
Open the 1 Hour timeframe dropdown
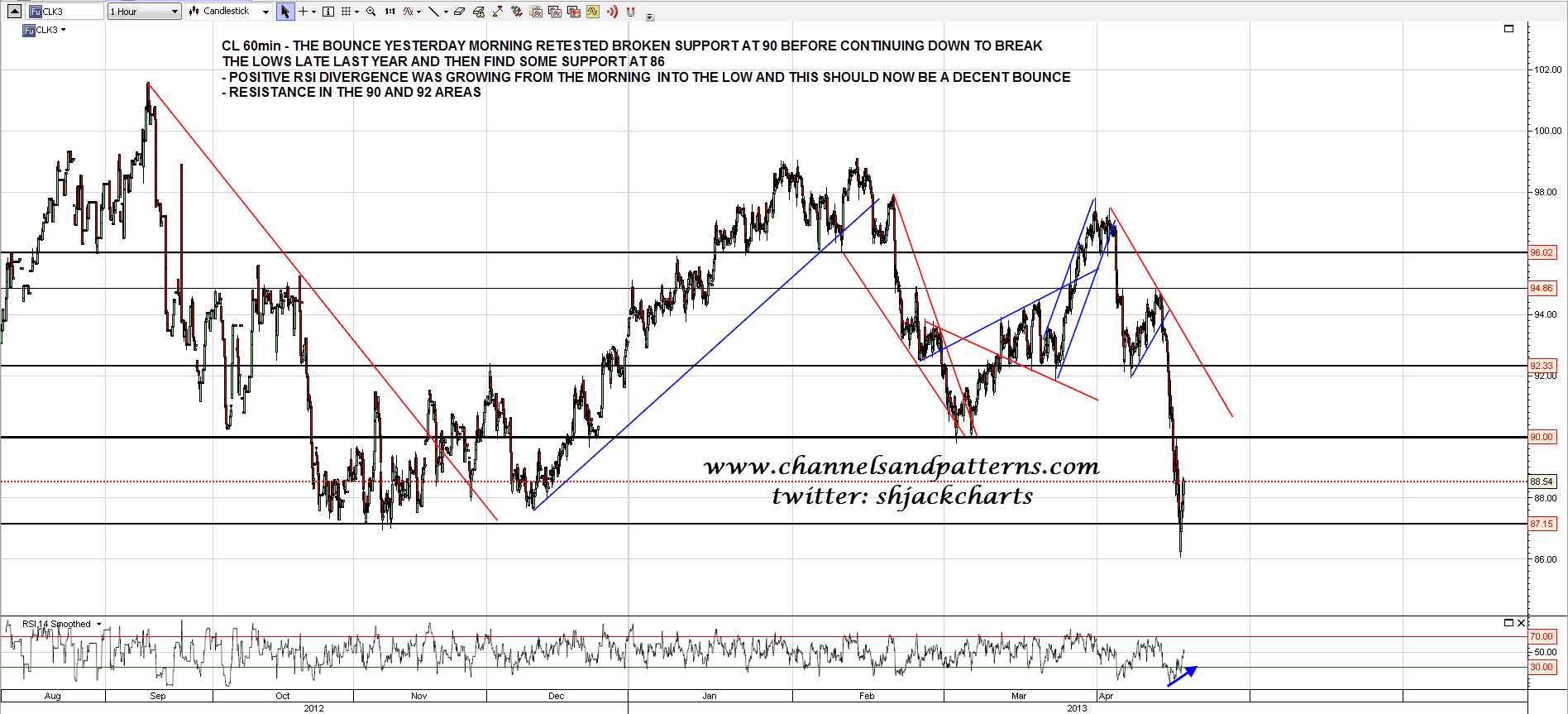tap(174, 12)
